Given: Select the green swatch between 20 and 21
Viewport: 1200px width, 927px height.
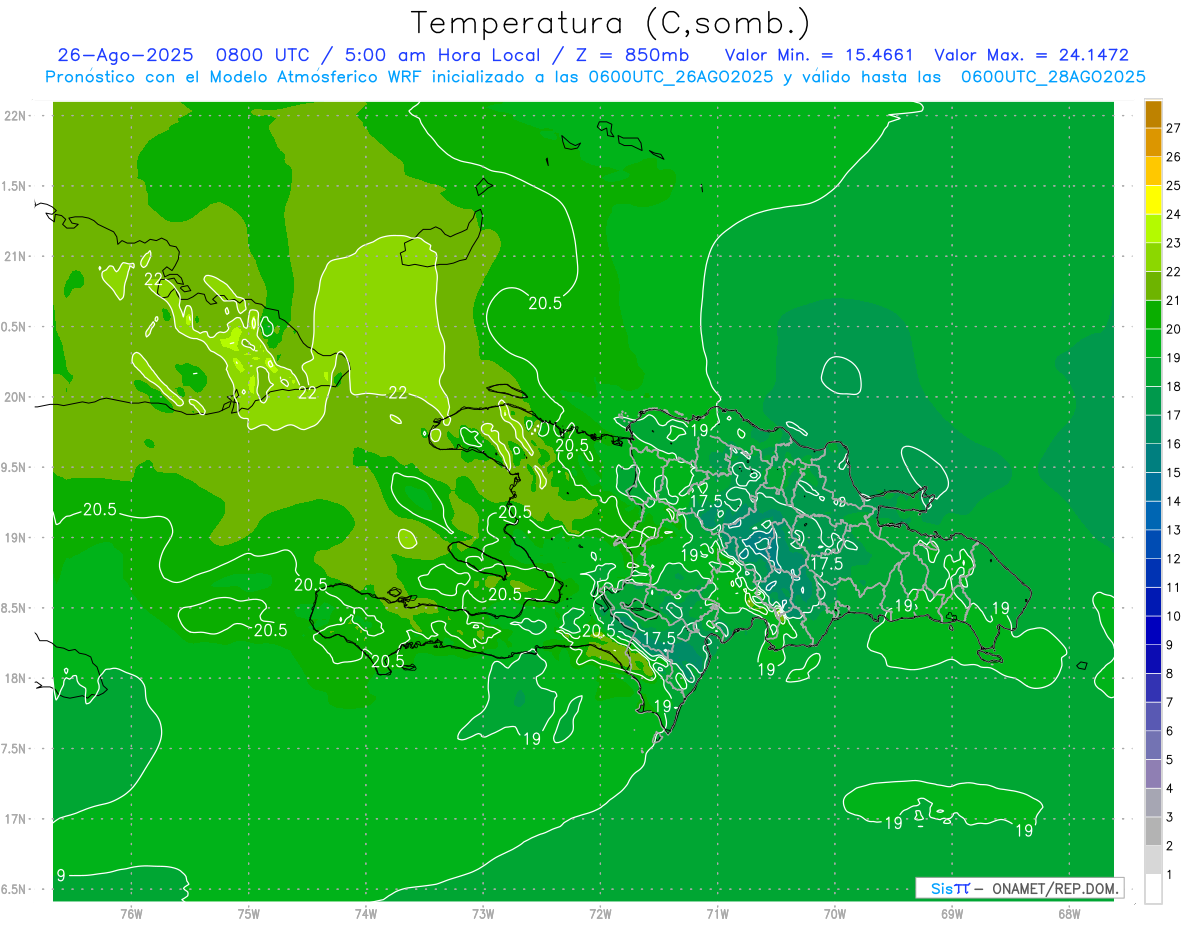Looking at the screenshot, I should coord(1153,315).
